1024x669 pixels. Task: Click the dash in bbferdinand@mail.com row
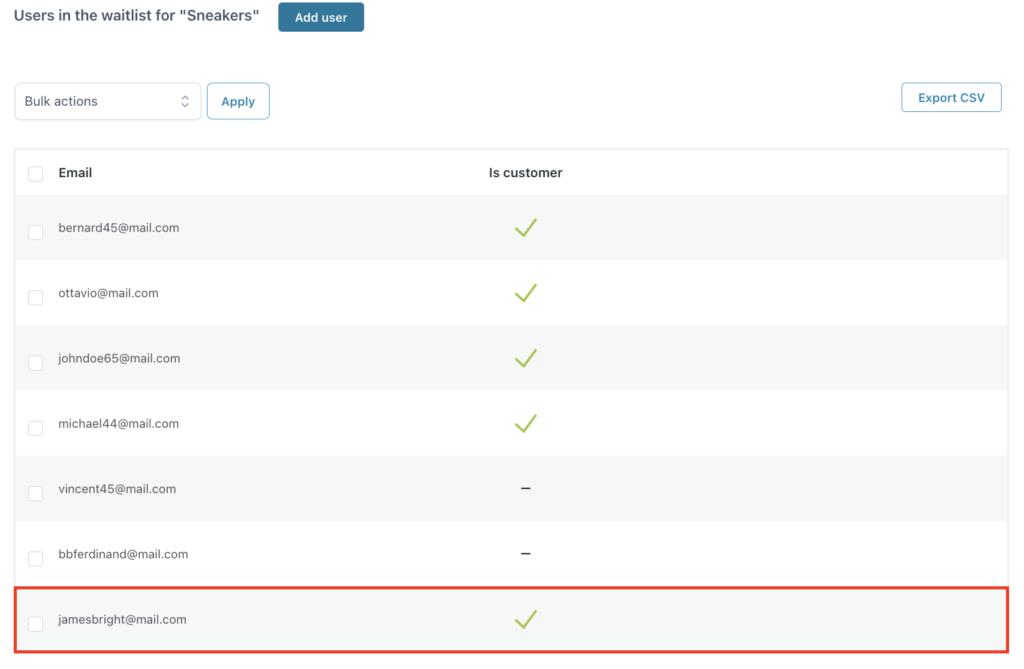tap(525, 553)
